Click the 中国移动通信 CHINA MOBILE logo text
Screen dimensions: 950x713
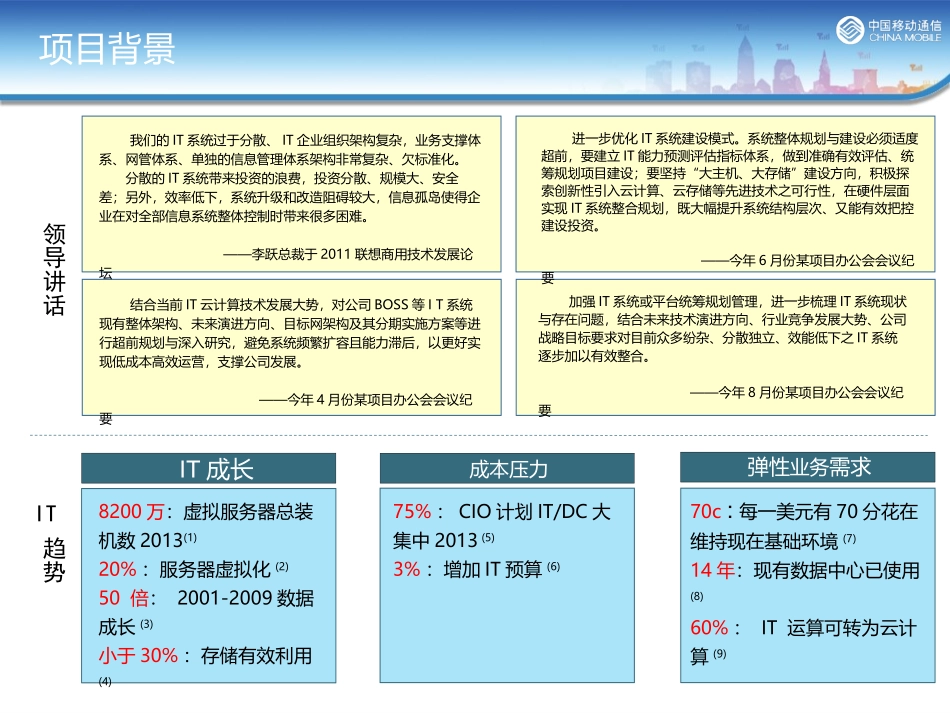(905, 31)
